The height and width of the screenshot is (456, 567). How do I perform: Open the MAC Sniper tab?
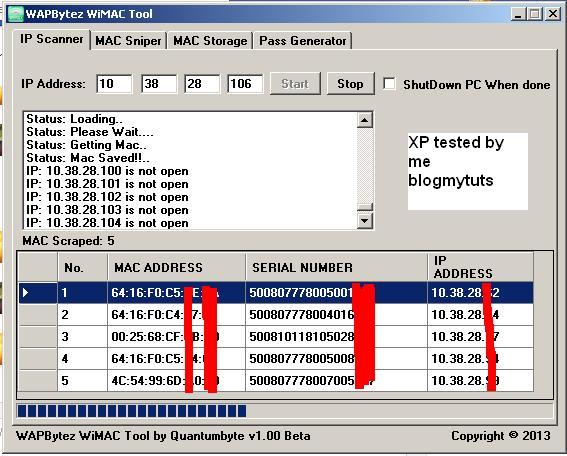(128, 41)
